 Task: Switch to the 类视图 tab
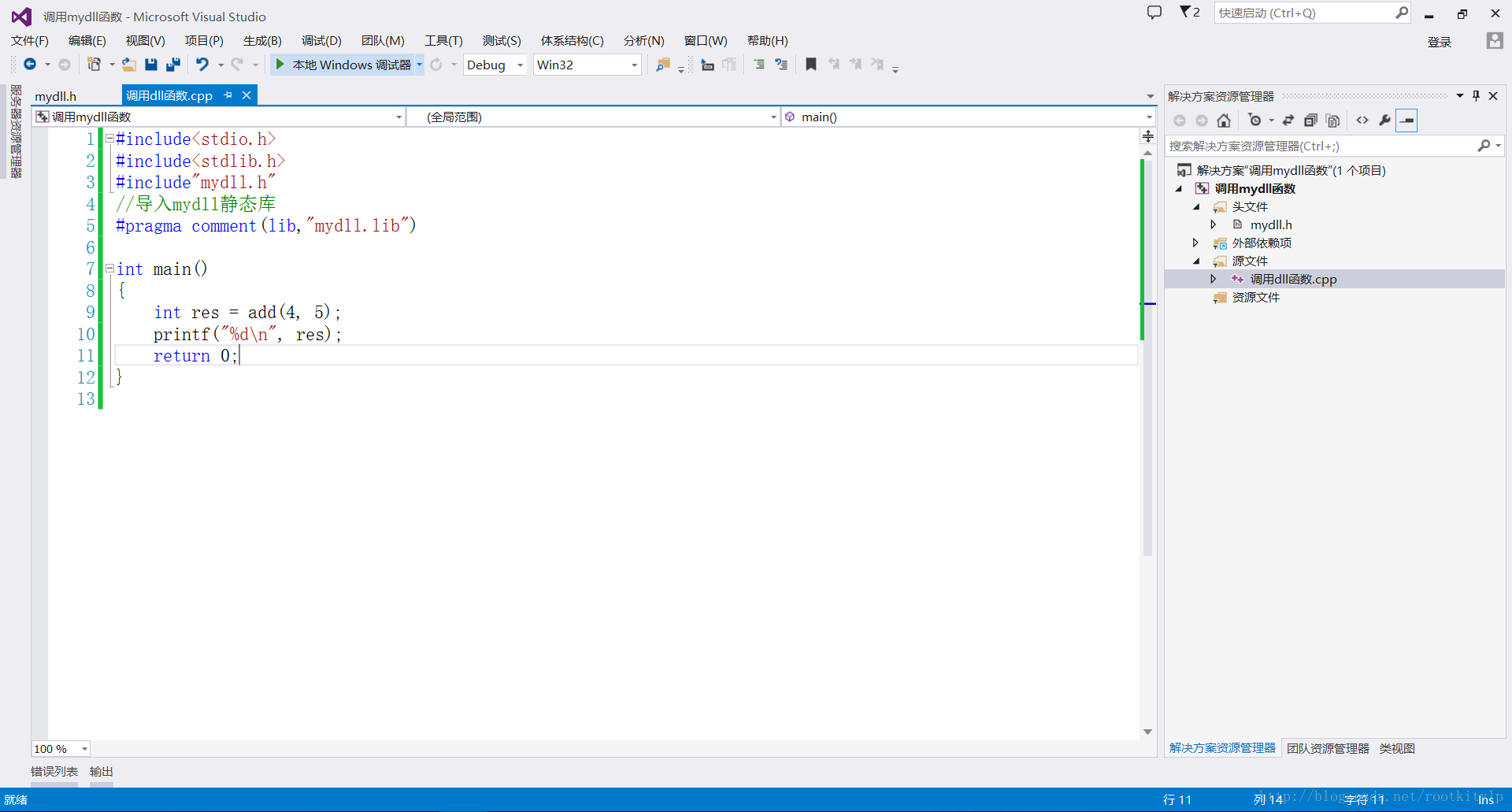(1397, 748)
